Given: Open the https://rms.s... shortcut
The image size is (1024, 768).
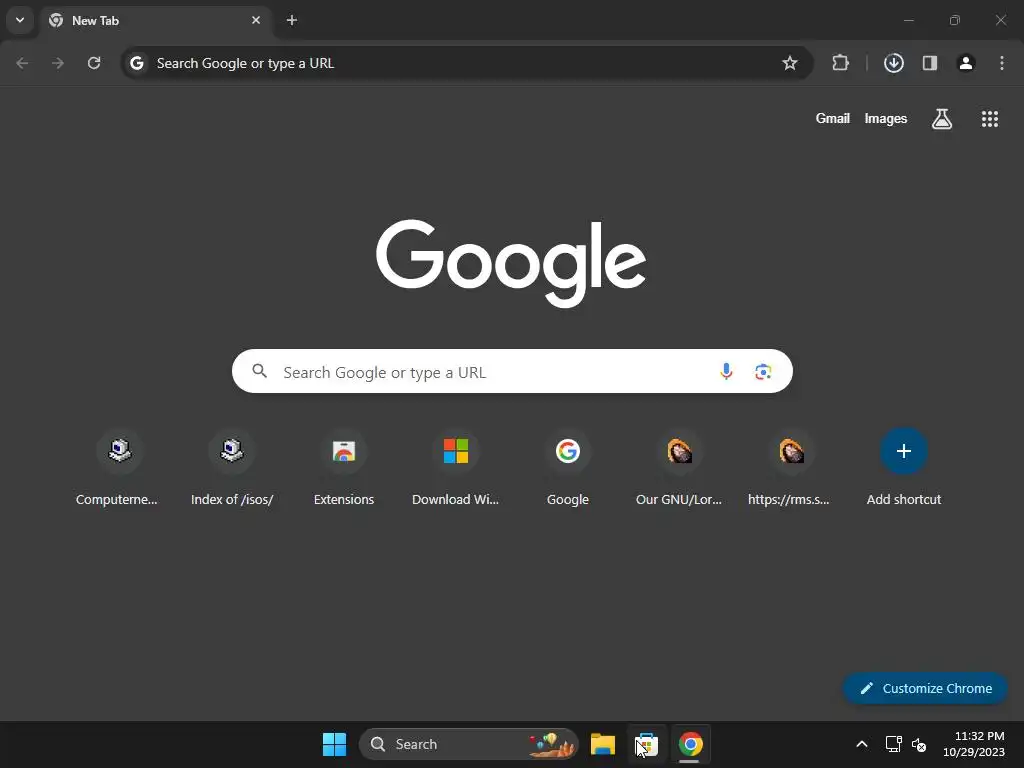Looking at the screenshot, I should pyautogui.click(x=789, y=468).
